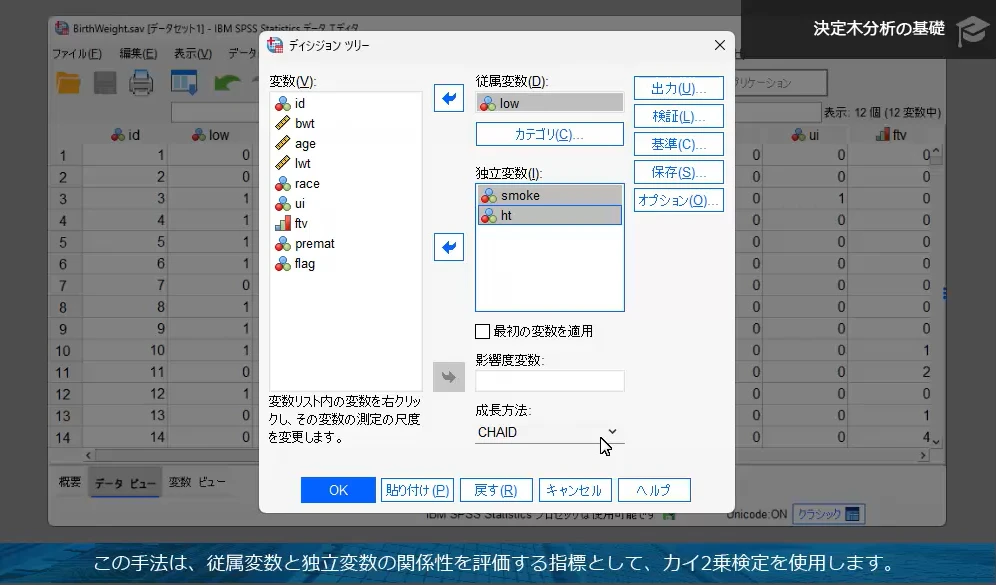Image resolution: width=996 pixels, height=585 pixels.
Task: Click the Save toolbar icon
Action: (x=104, y=83)
